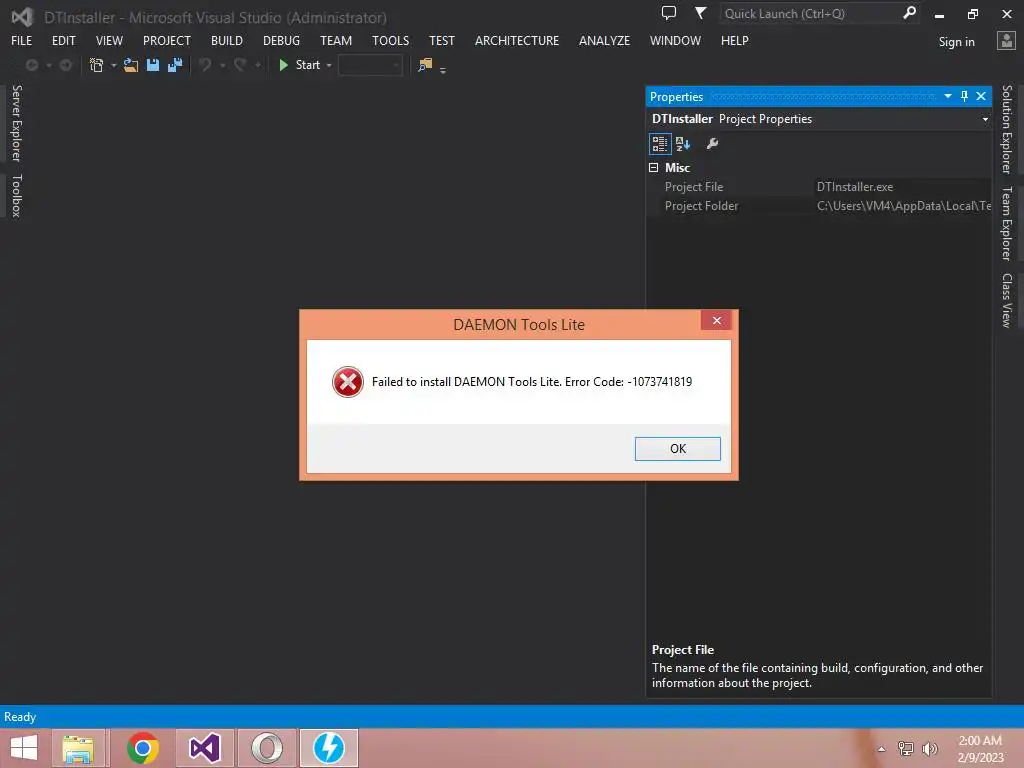Open the Solution Explorer side tab
Image resolution: width=1024 pixels, height=768 pixels.
1007,129
